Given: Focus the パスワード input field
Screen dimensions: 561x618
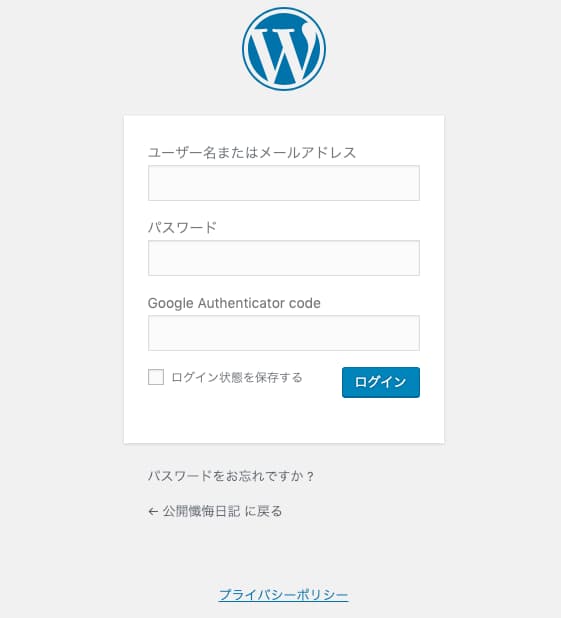Looking at the screenshot, I should pyautogui.click(x=284, y=258).
